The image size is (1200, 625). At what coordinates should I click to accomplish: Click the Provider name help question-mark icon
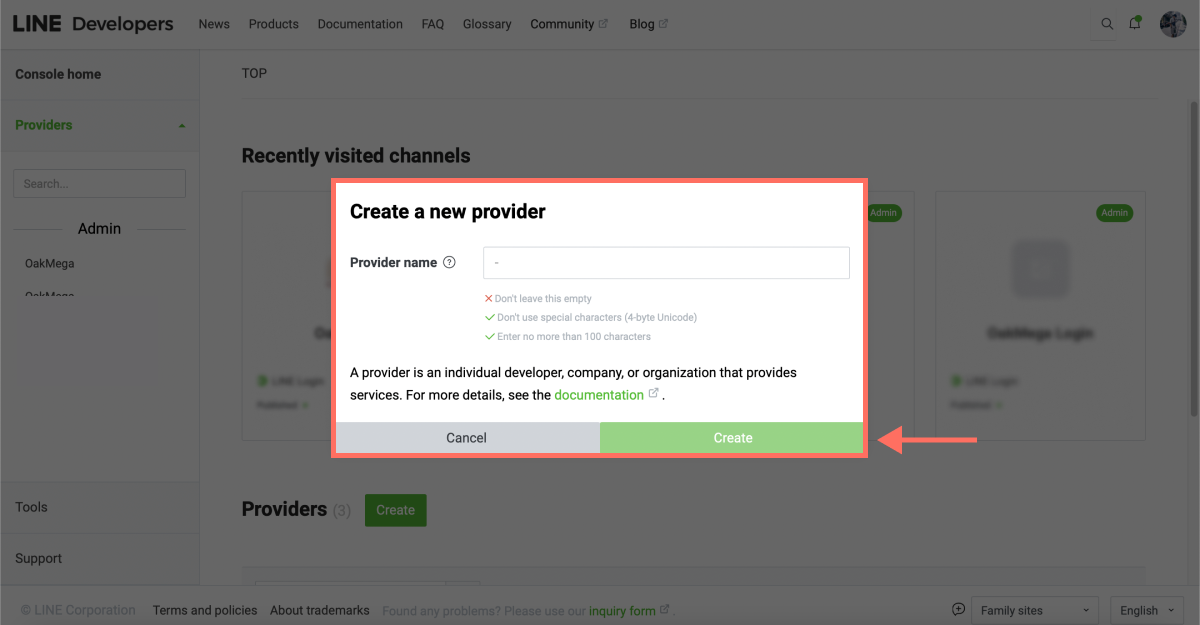[449, 262]
